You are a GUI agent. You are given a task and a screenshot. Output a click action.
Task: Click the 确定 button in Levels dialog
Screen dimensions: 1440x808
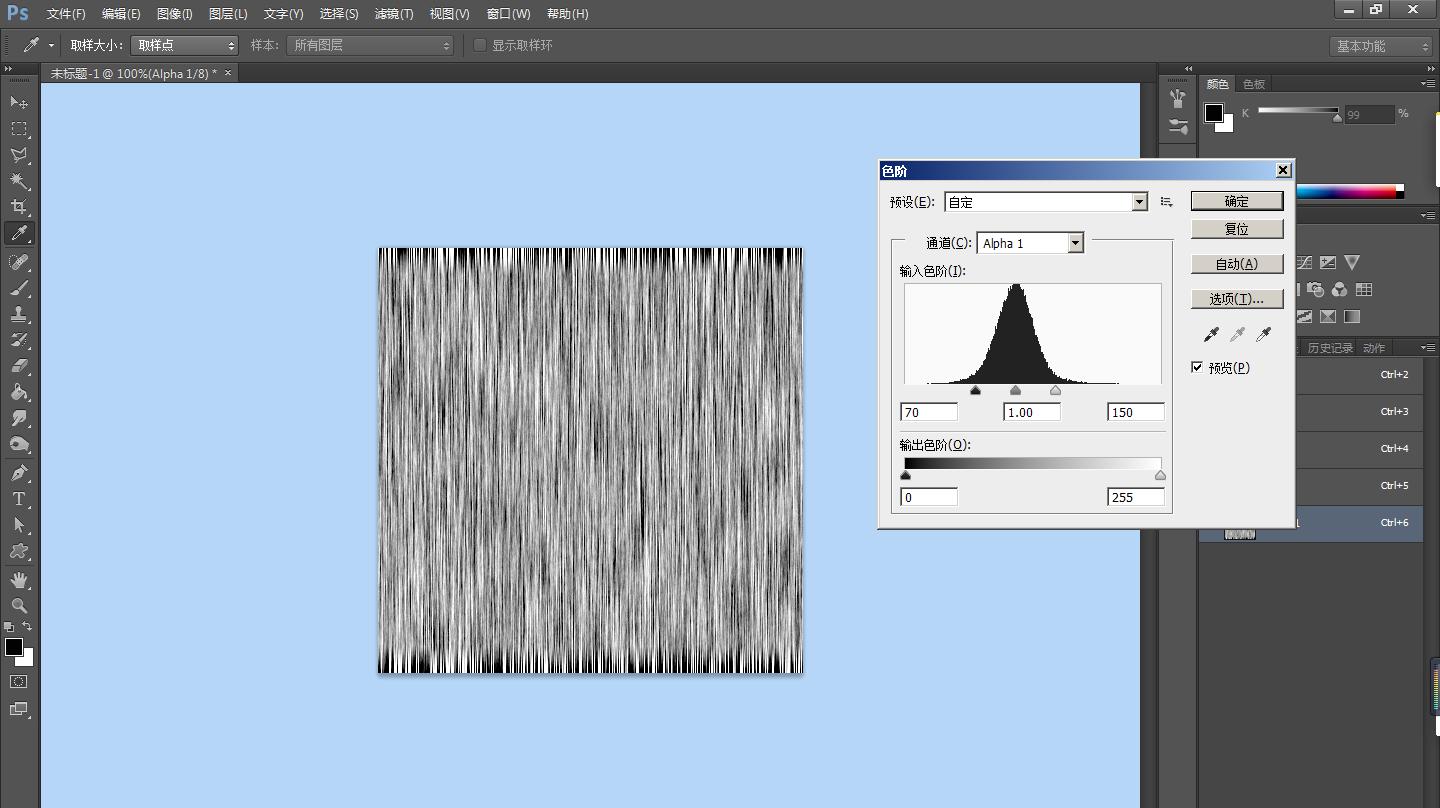coord(1236,201)
